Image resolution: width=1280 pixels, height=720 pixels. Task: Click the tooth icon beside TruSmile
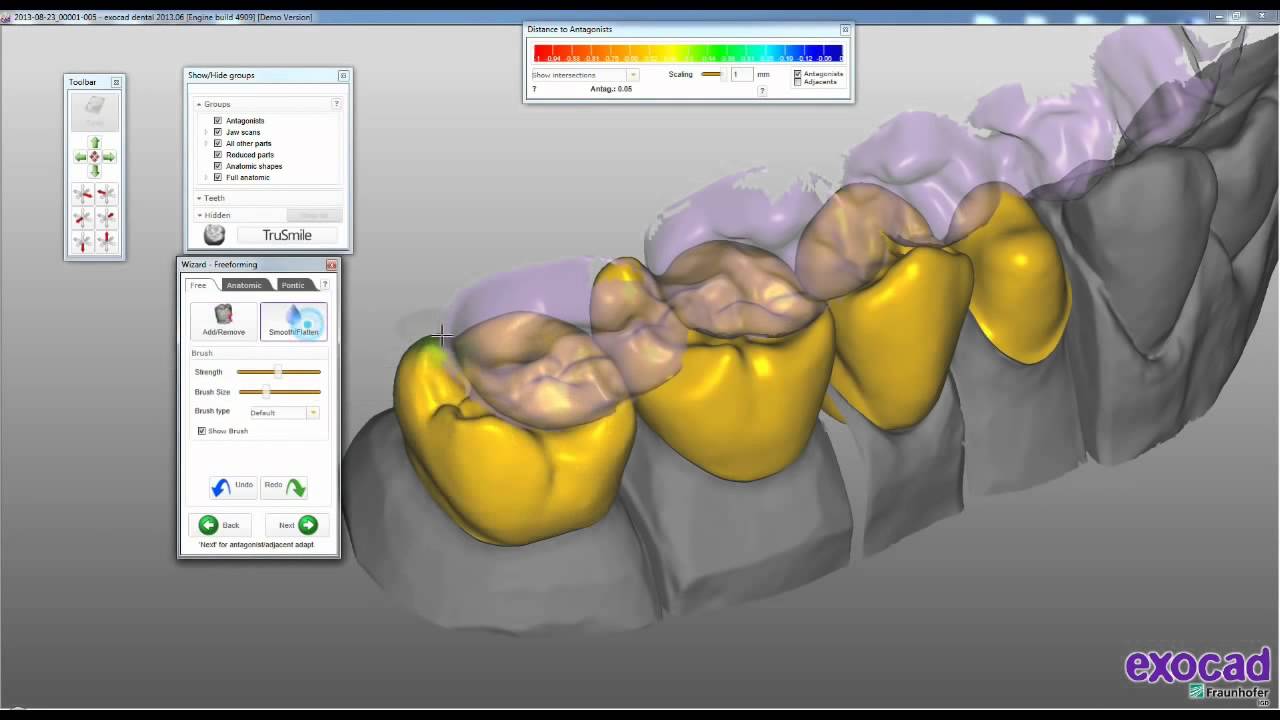(x=214, y=235)
